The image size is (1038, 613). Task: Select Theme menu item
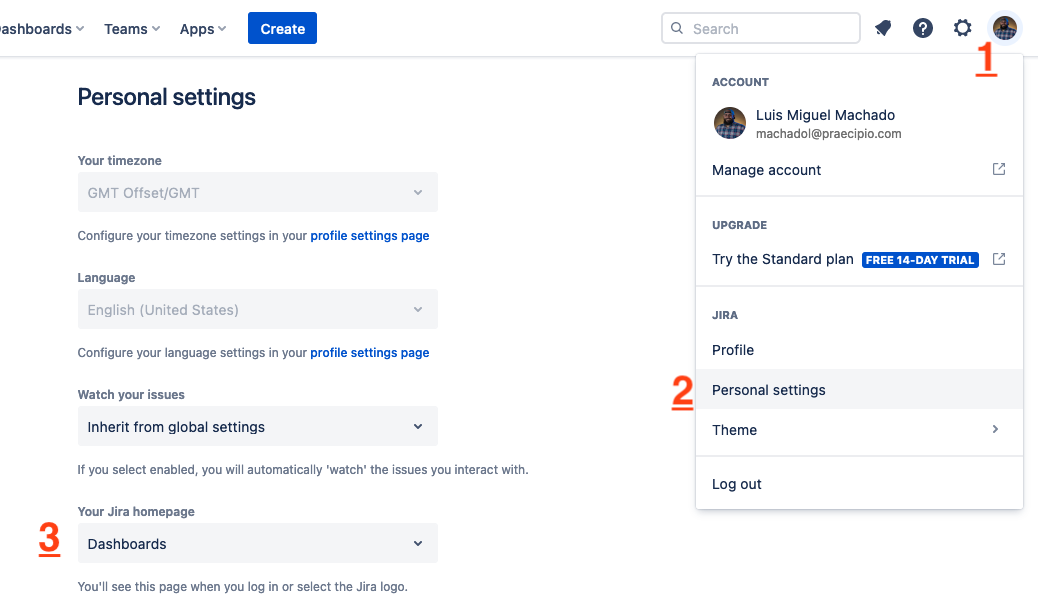tap(859, 430)
